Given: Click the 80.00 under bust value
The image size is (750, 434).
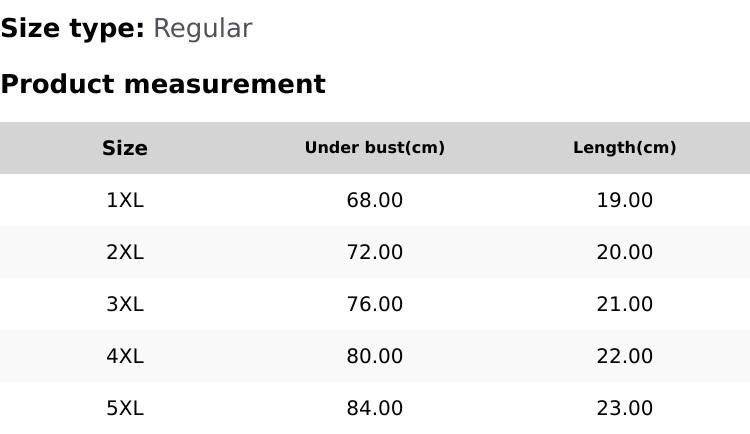Looking at the screenshot, I should tap(375, 356).
